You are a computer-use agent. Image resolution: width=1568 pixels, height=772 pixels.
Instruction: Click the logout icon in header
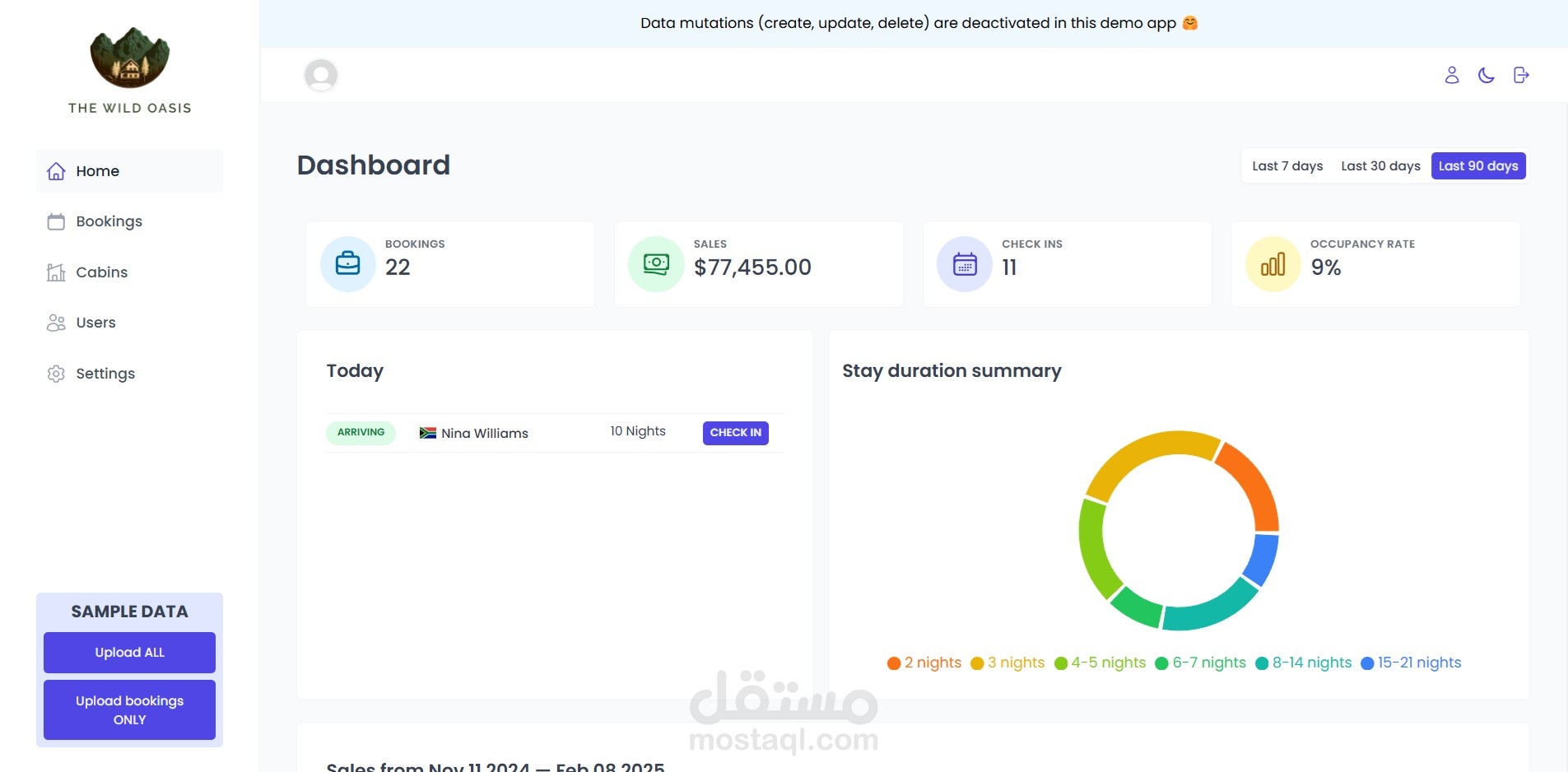[1521, 75]
